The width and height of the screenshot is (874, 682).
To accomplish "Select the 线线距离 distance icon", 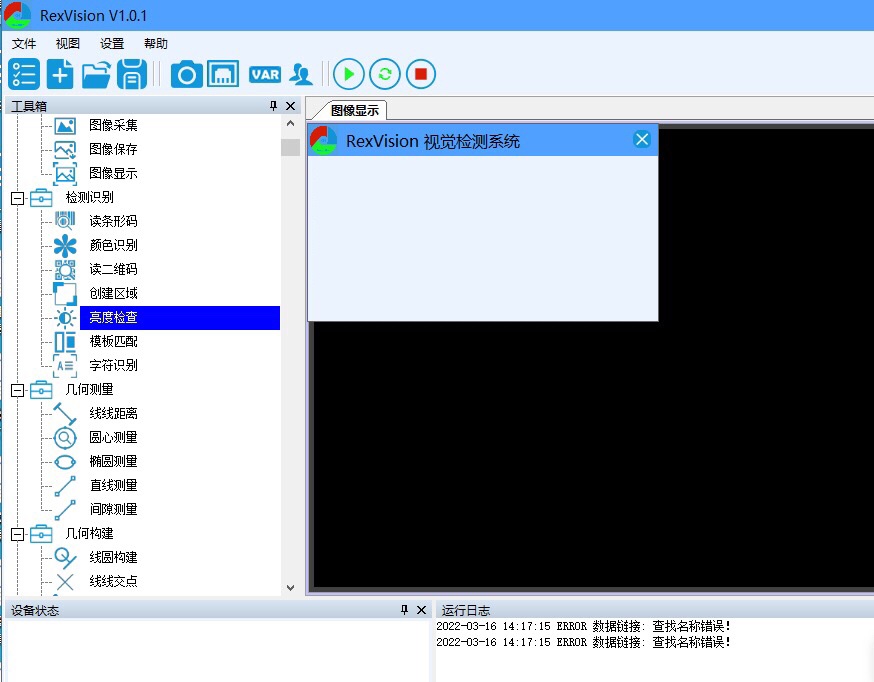I will tap(65, 413).
